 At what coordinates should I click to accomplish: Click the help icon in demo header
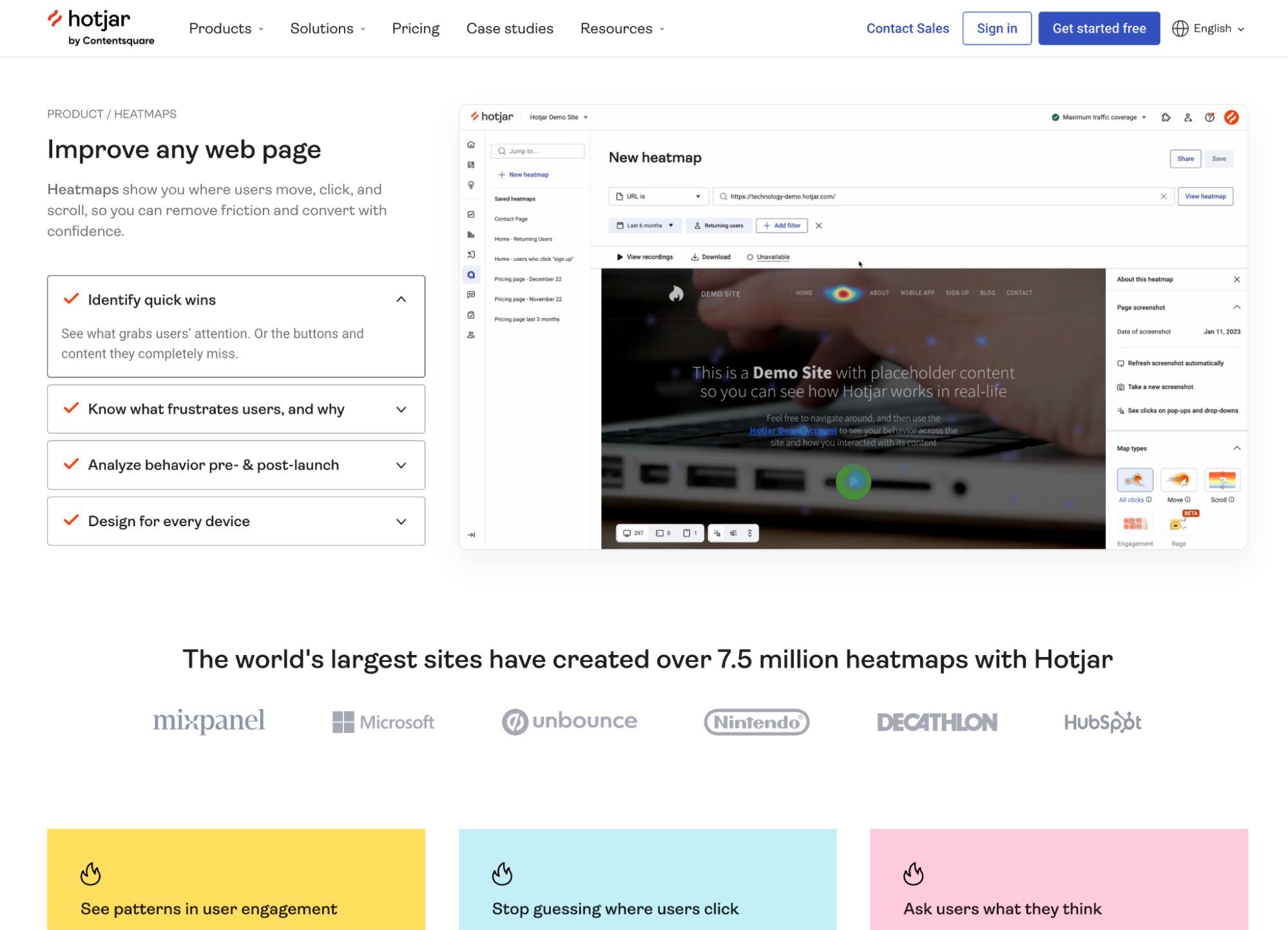(x=1209, y=117)
